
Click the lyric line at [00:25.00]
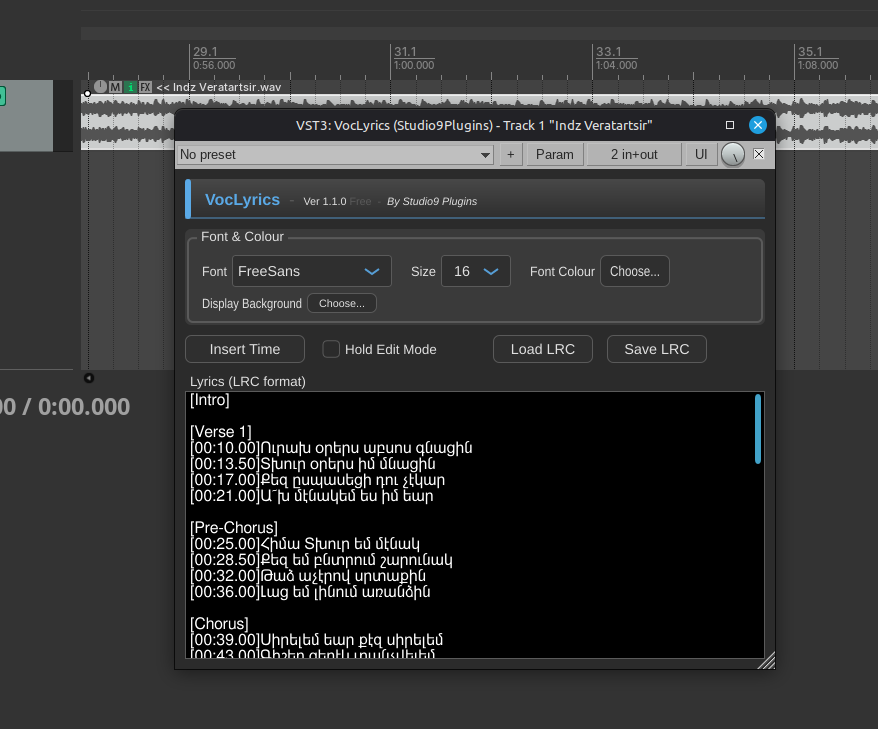coord(305,544)
